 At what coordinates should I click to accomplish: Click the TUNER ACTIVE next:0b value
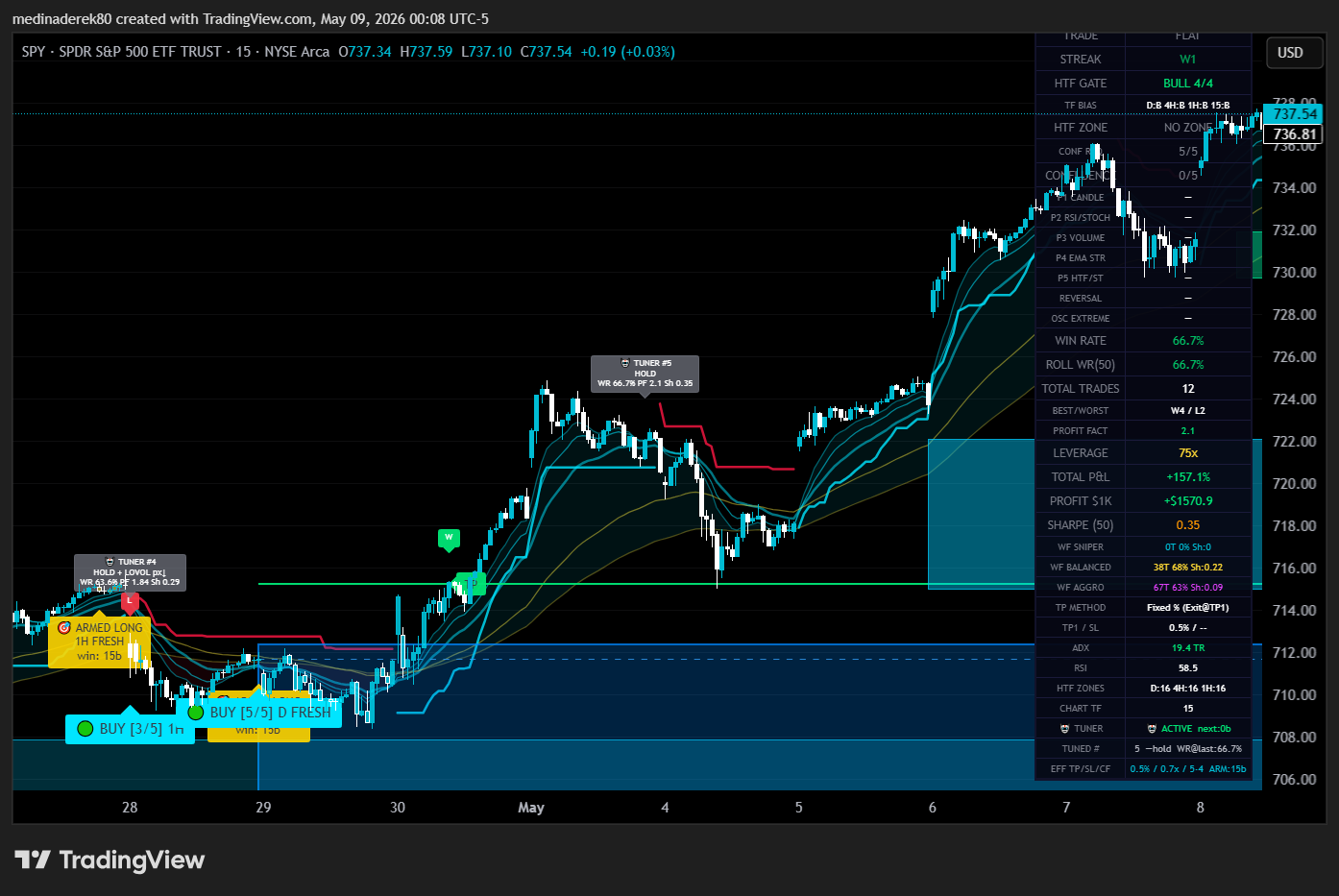pos(1188,729)
